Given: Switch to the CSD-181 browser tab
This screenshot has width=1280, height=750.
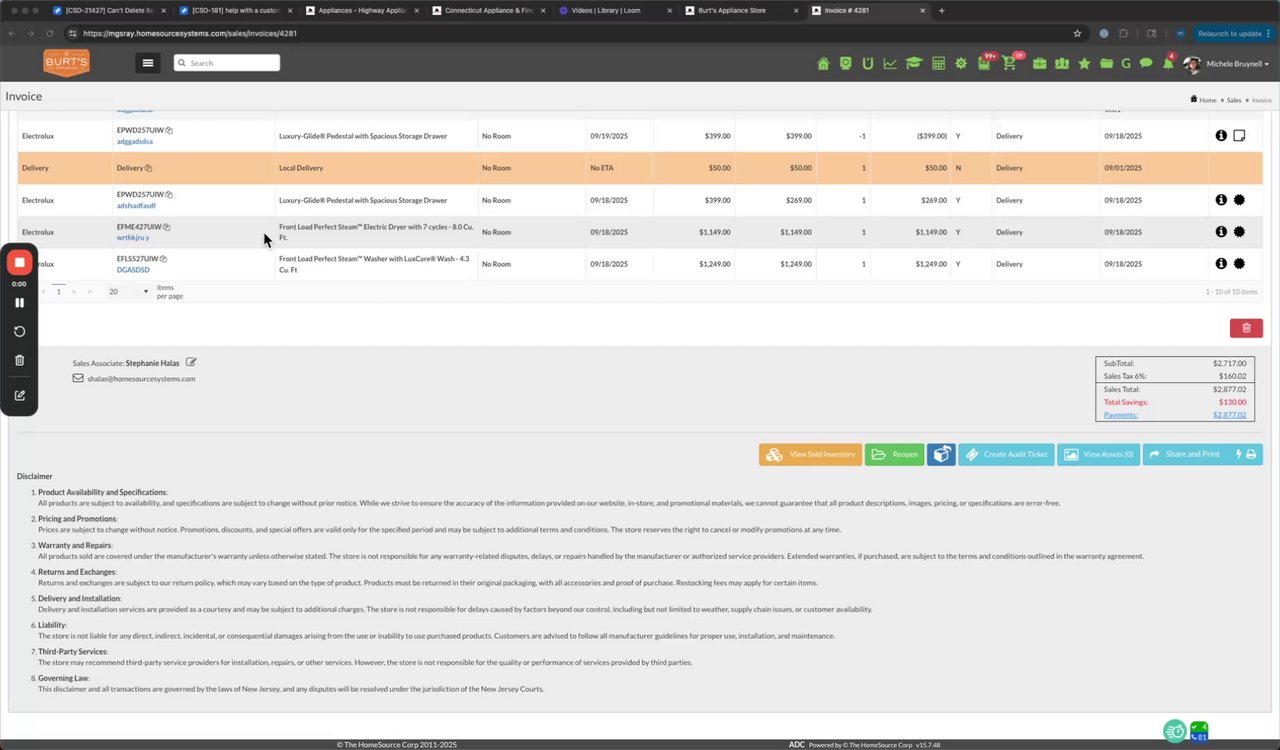Looking at the screenshot, I should pyautogui.click(x=236, y=10).
